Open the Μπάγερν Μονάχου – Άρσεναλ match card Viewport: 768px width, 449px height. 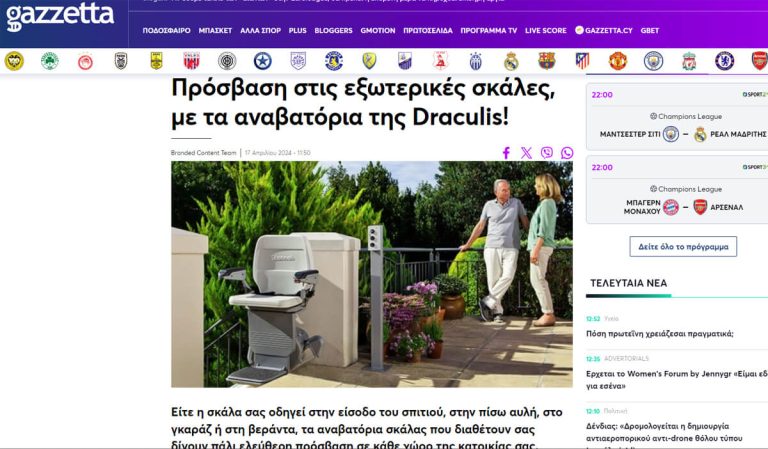pos(677,189)
